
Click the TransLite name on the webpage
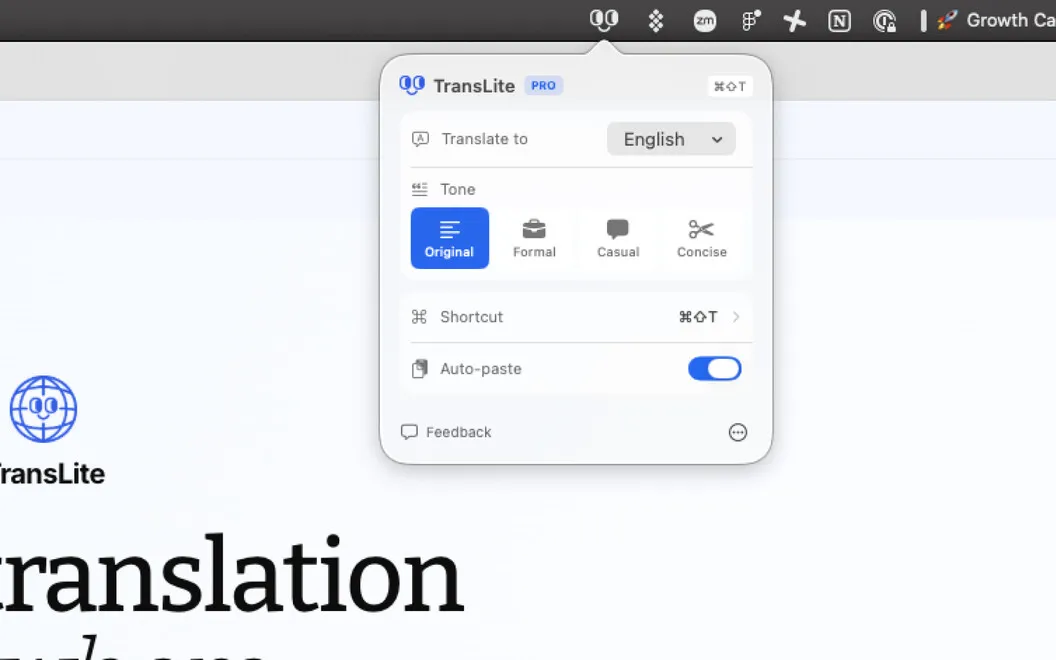tap(52, 474)
